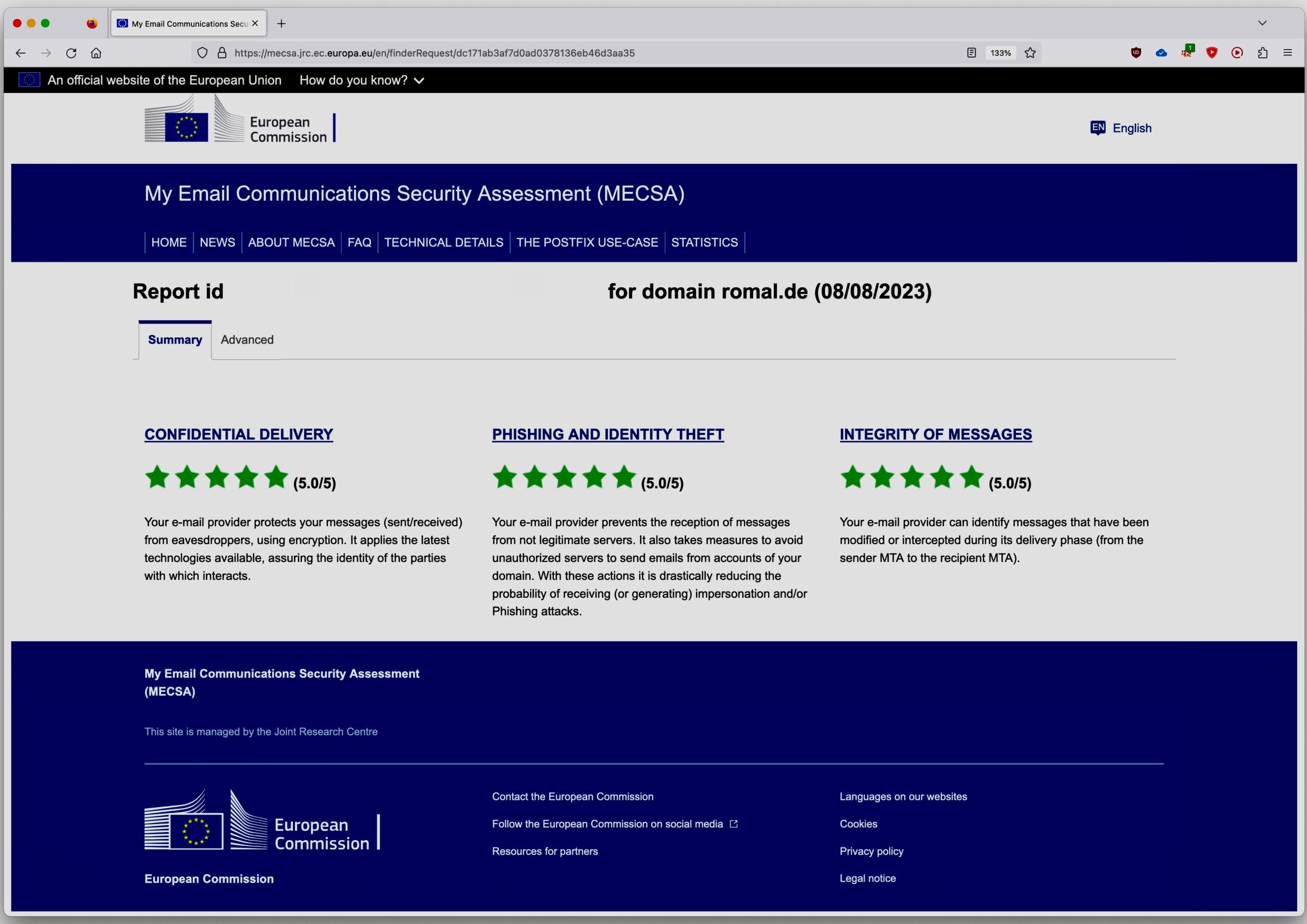Expand the 'How do you know?' dropdown
This screenshot has width=1307, height=924.
pos(361,80)
